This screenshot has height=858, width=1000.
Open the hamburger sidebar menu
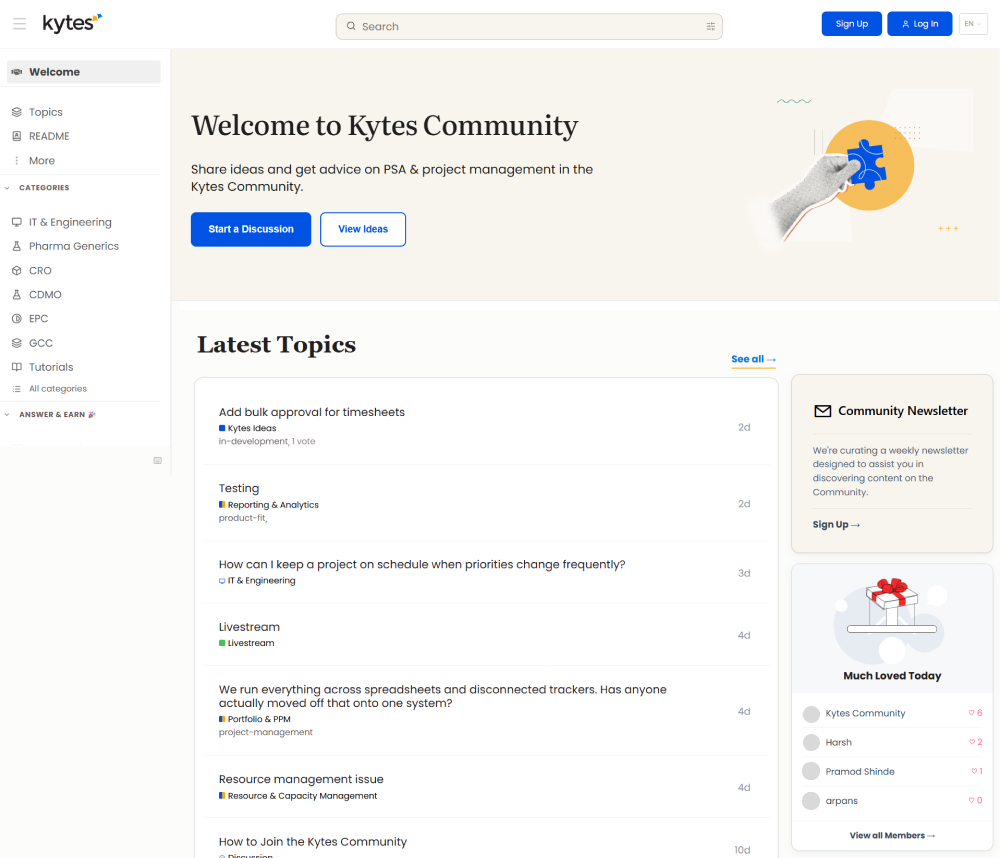20,24
